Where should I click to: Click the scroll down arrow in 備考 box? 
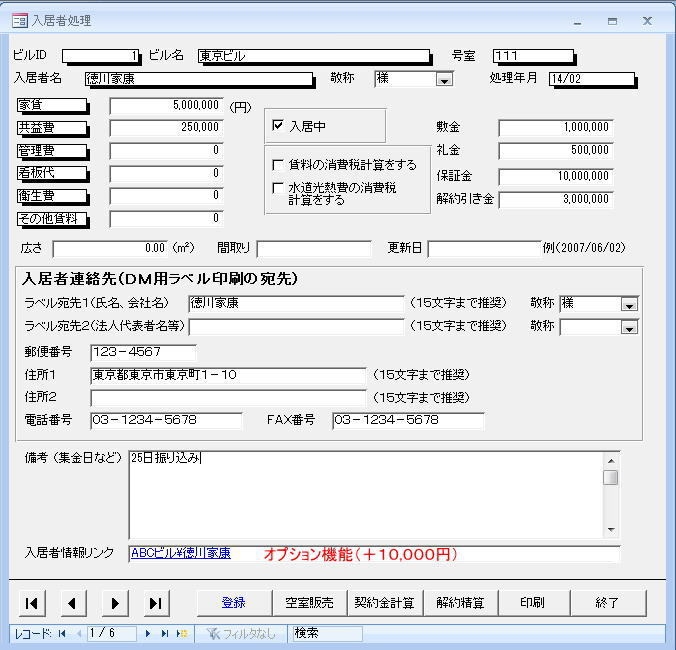point(611,530)
